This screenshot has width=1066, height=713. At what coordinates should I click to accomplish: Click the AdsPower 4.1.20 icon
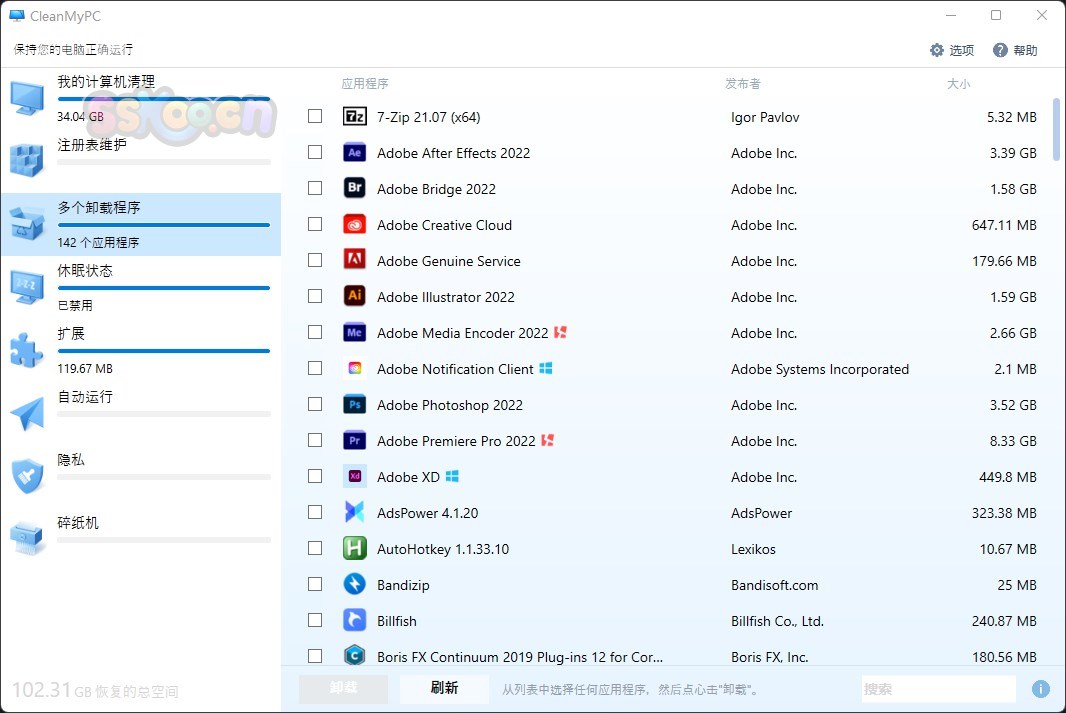point(355,512)
